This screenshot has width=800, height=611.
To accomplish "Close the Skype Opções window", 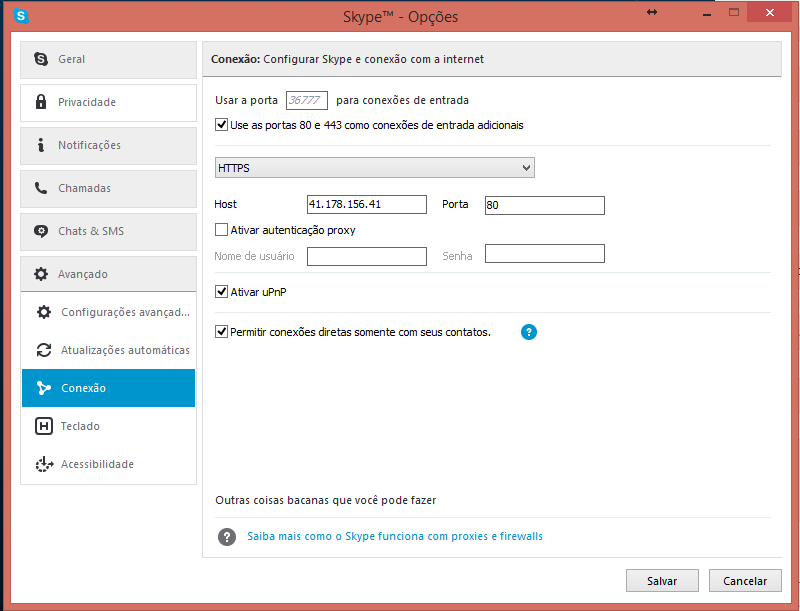I will [770, 12].
